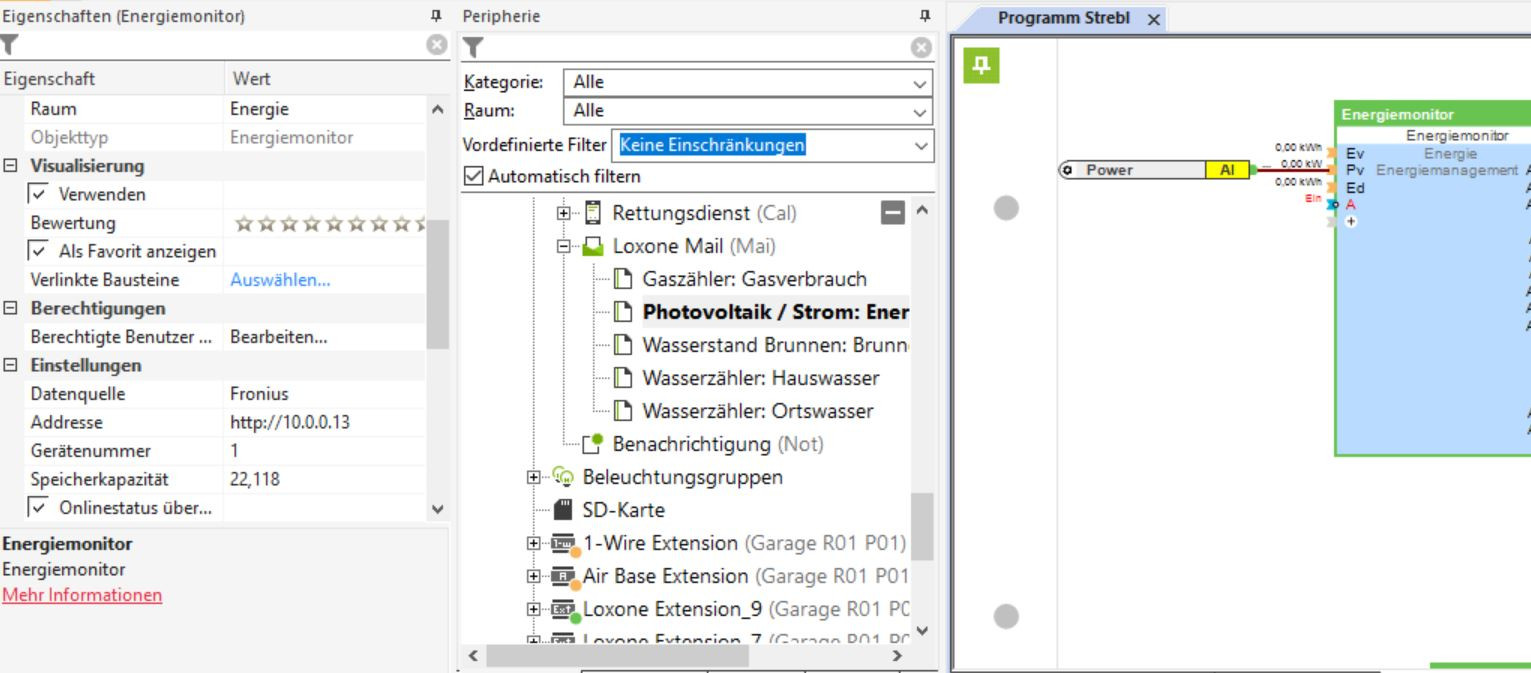Uncheck the Verwenden checkbox

coord(39,194)
